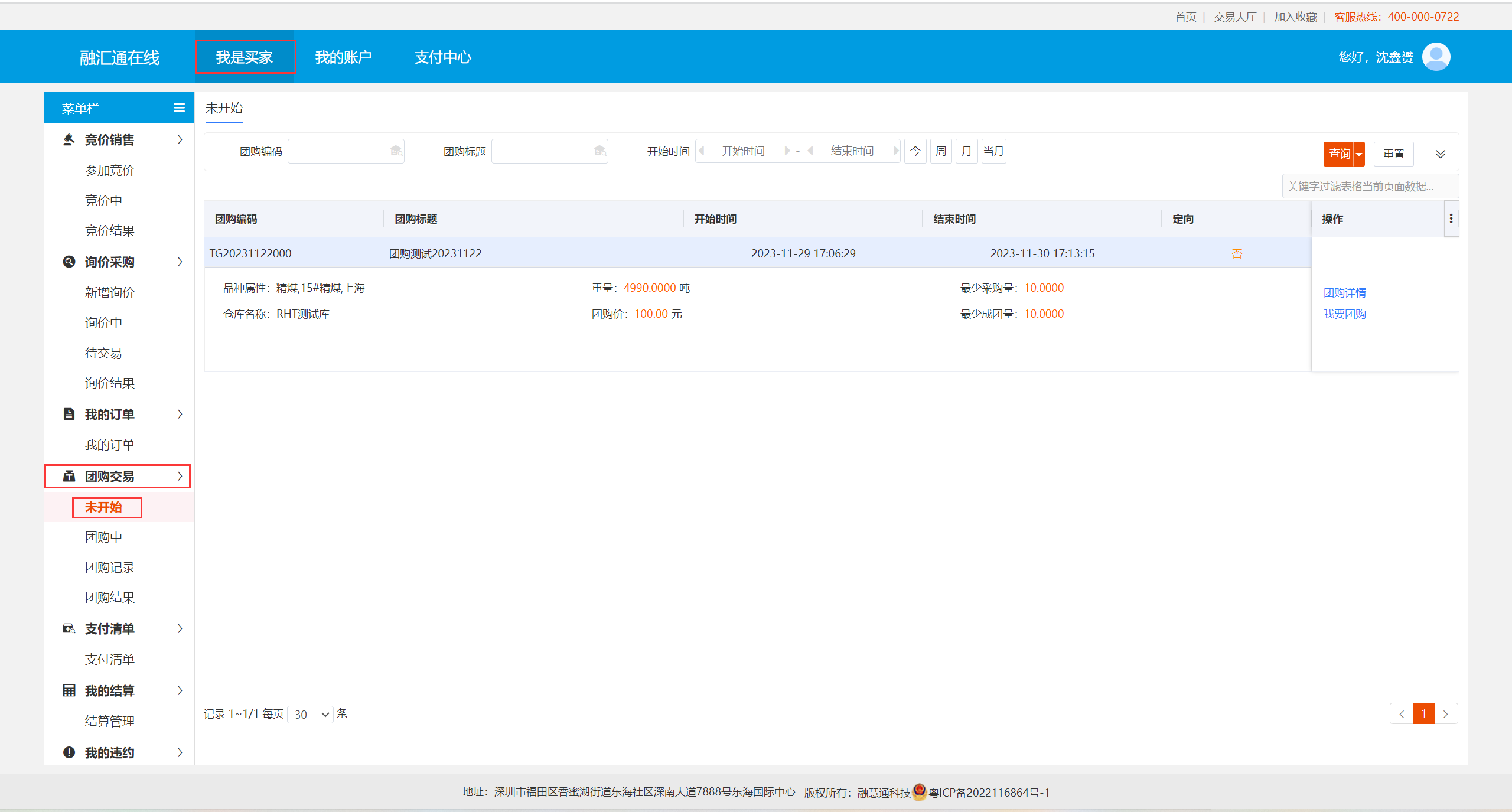Select 未开始 in the sidebar menu
The image size is (1512, 812).
point(103,507)
